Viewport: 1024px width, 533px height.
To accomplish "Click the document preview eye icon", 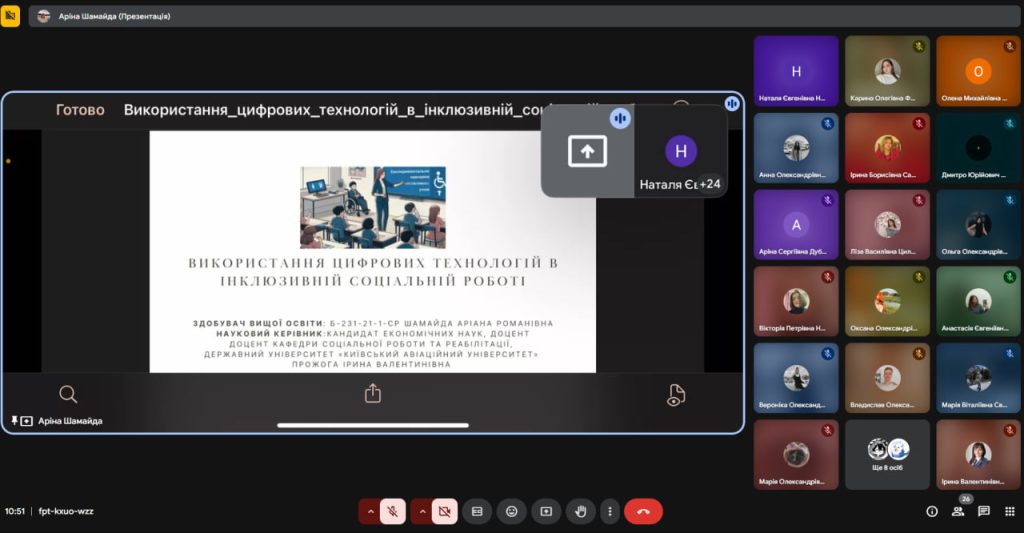I will (x=676, y=395).
